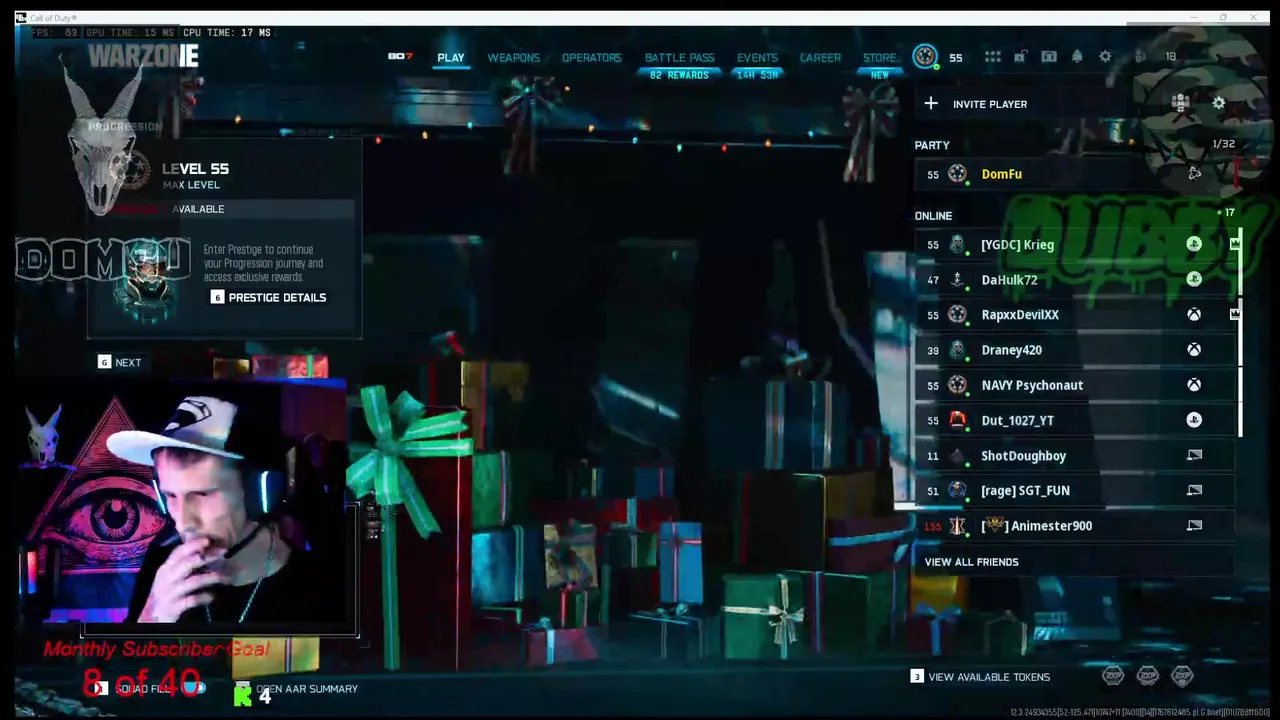This screenshot has width=1280, height=720.
Task: Select friend Dut_1027_YT
Action: pyautogui.click(x=1075, y=420)
